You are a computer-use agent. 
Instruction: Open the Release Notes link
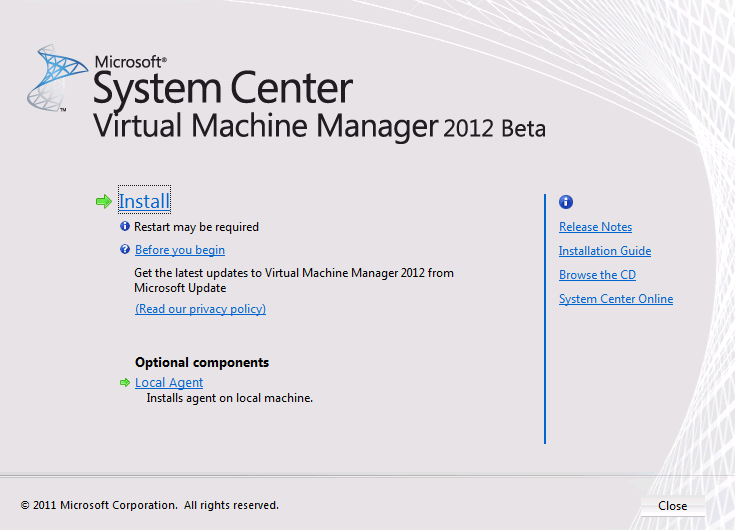point(595,227)
